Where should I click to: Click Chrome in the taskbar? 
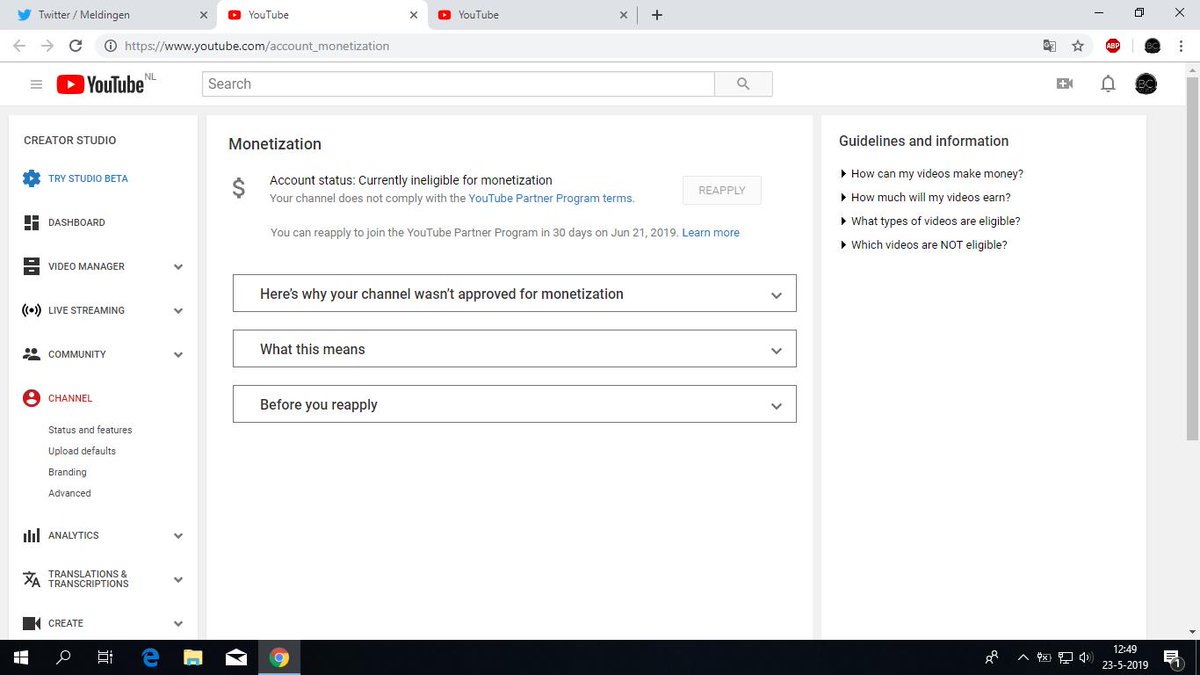280,658
